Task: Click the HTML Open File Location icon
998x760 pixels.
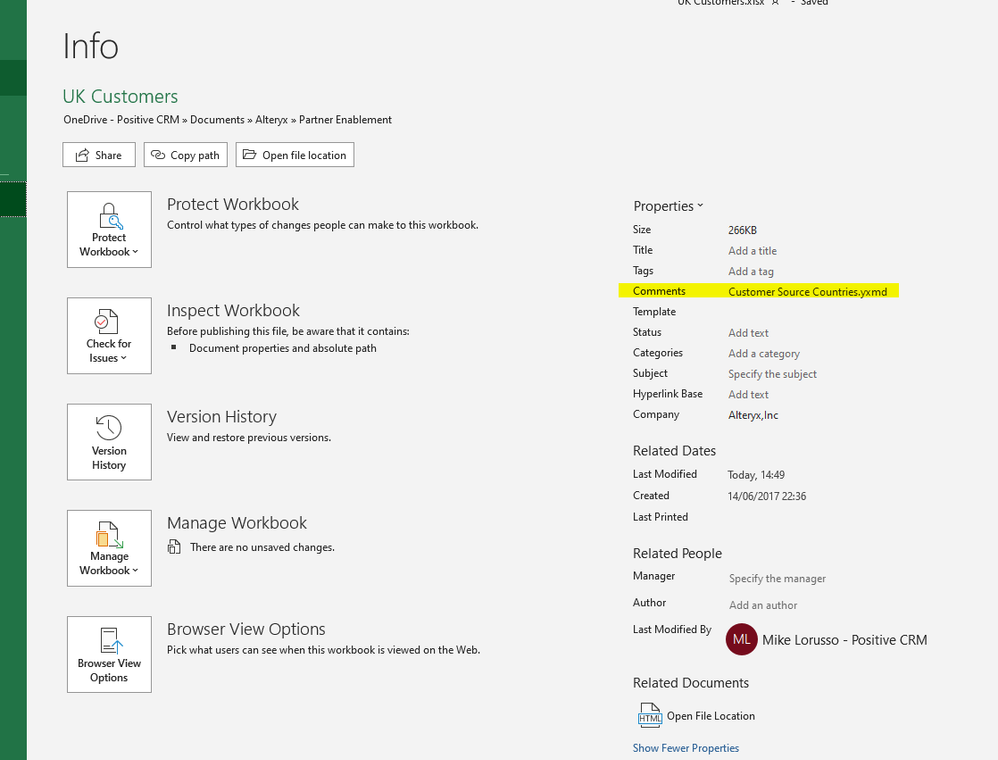Action: 649,715
